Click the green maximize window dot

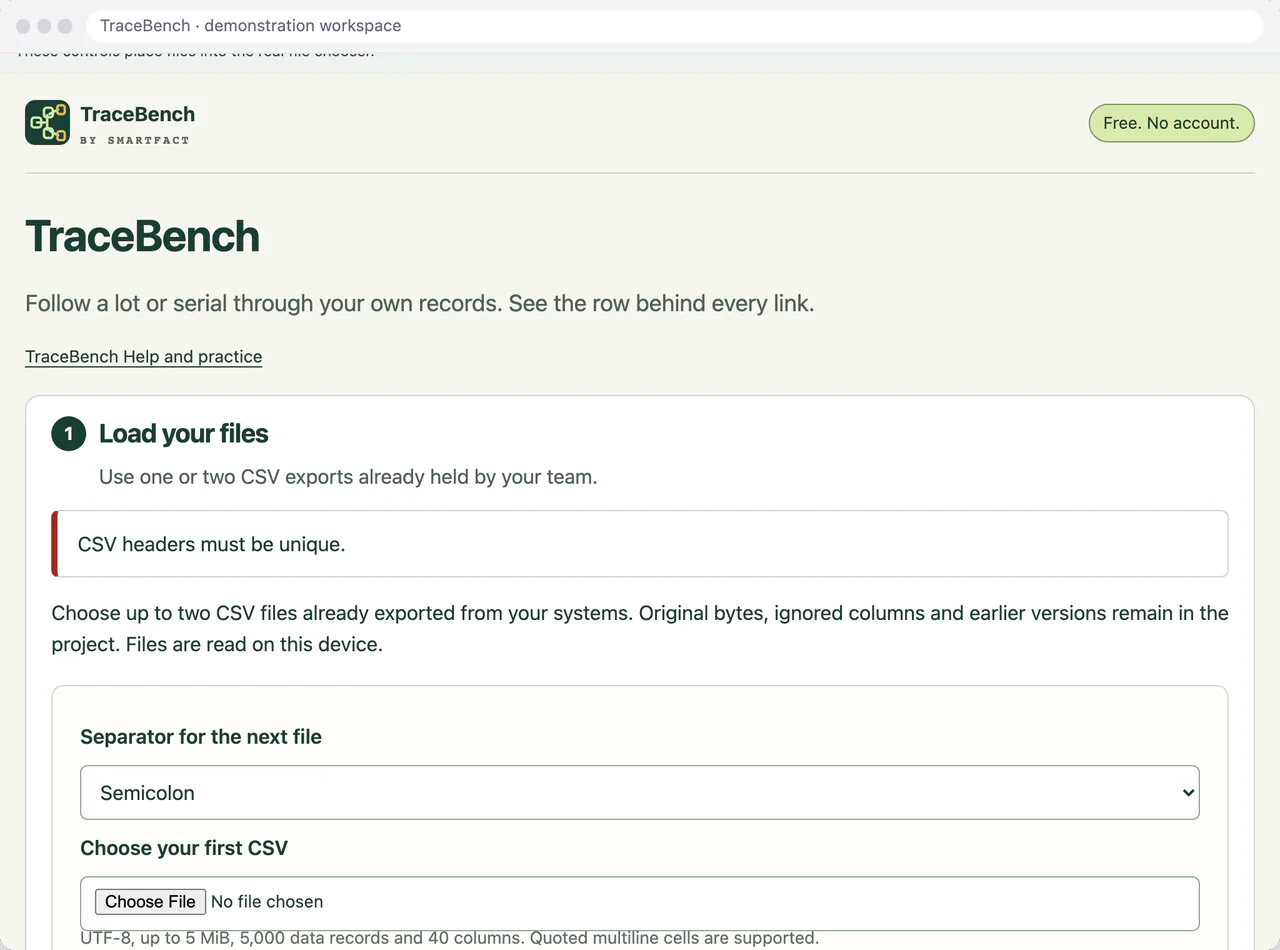tap(65, 26)
